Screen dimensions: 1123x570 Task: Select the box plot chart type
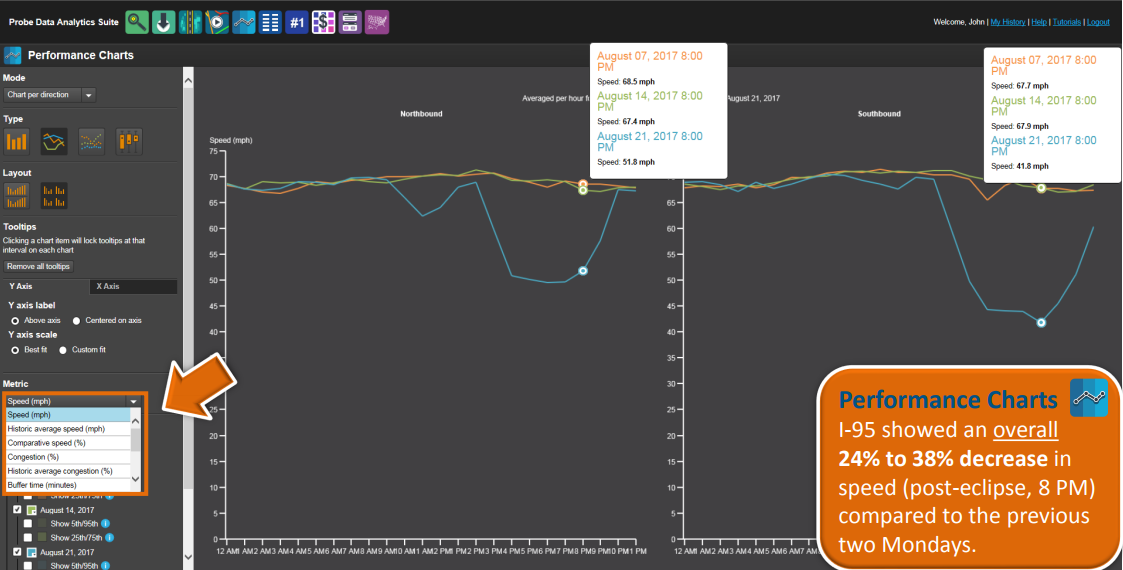pyautogui.click(x=128, y=141)
